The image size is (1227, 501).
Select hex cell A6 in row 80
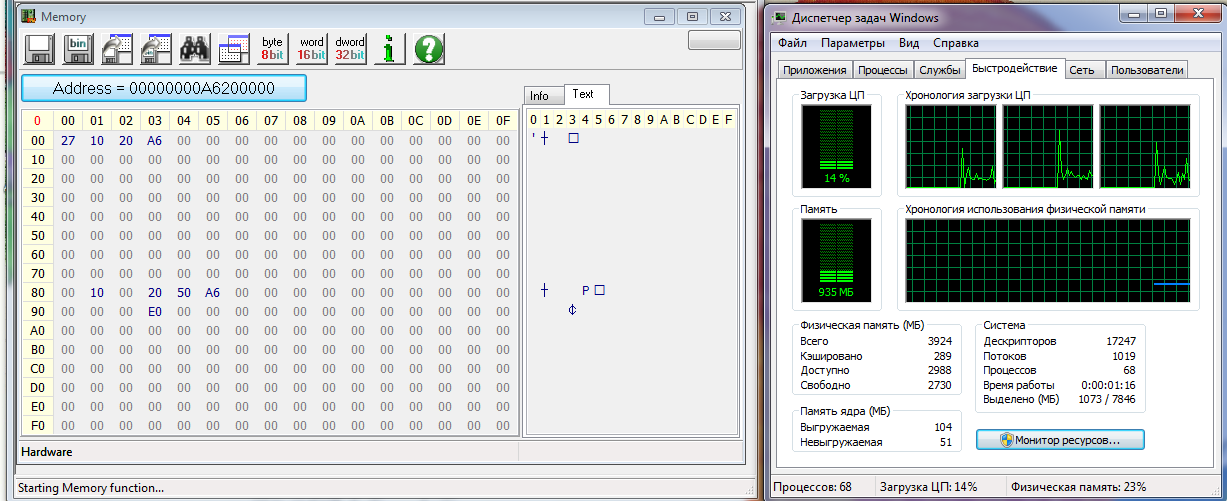212,292
